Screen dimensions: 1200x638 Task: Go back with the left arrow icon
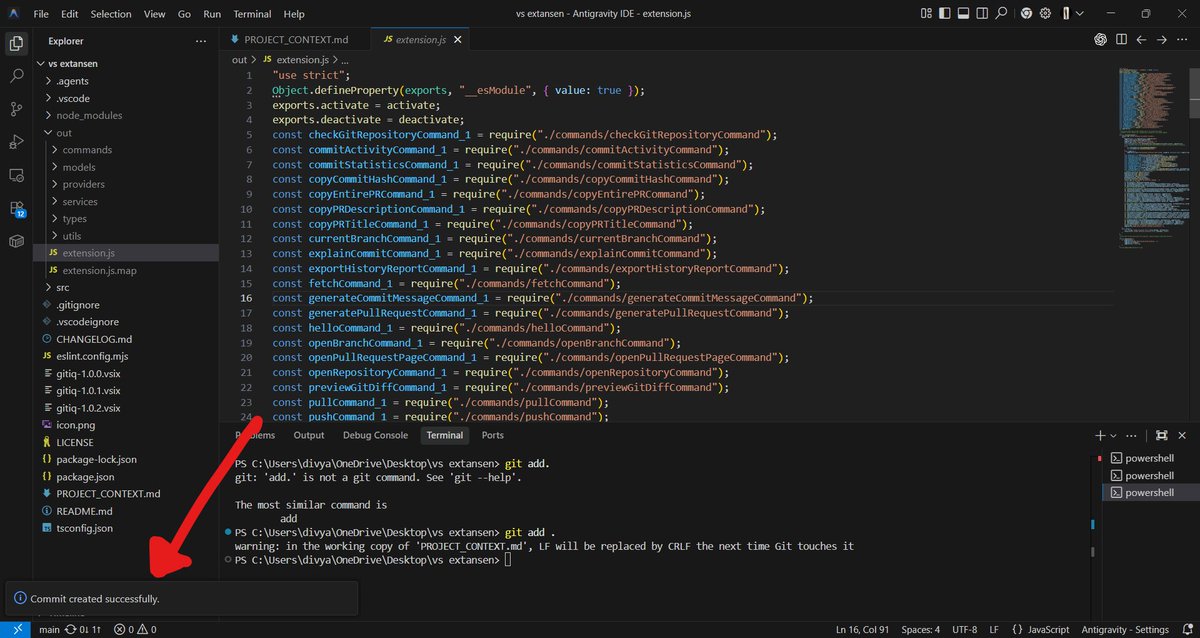(x=1141, y=40)
